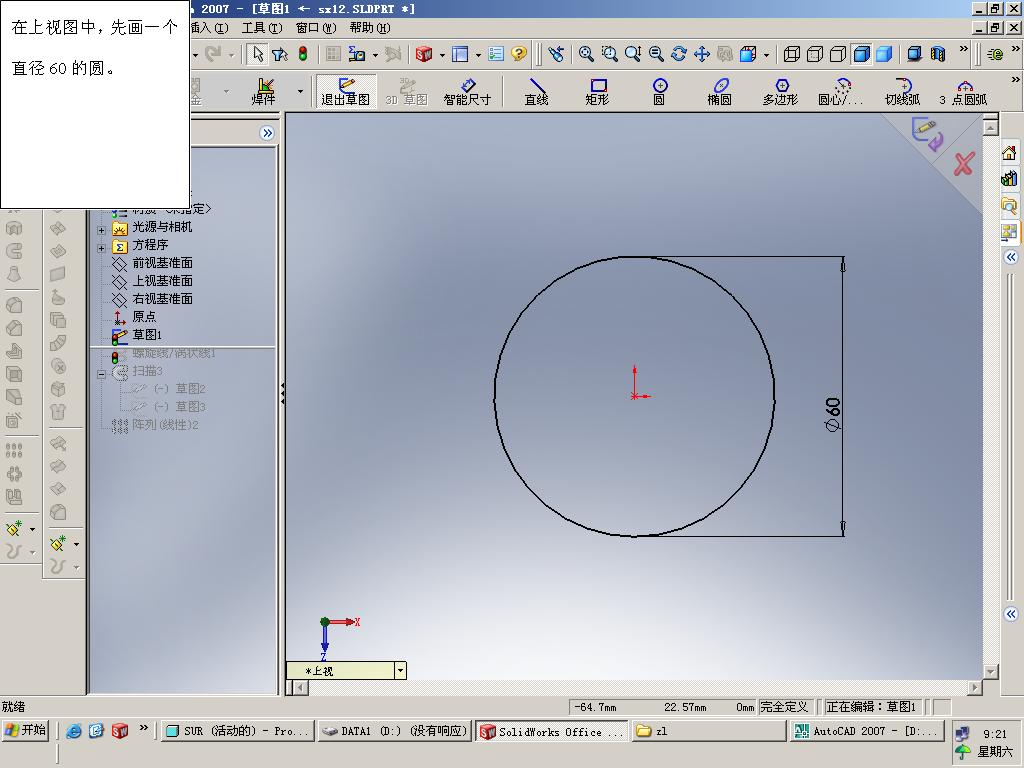Image resolution: width=1024 pixels, height=768 pixels.
Task: Click the selection arrow cursor tool
Action: [x=258, y=54]
